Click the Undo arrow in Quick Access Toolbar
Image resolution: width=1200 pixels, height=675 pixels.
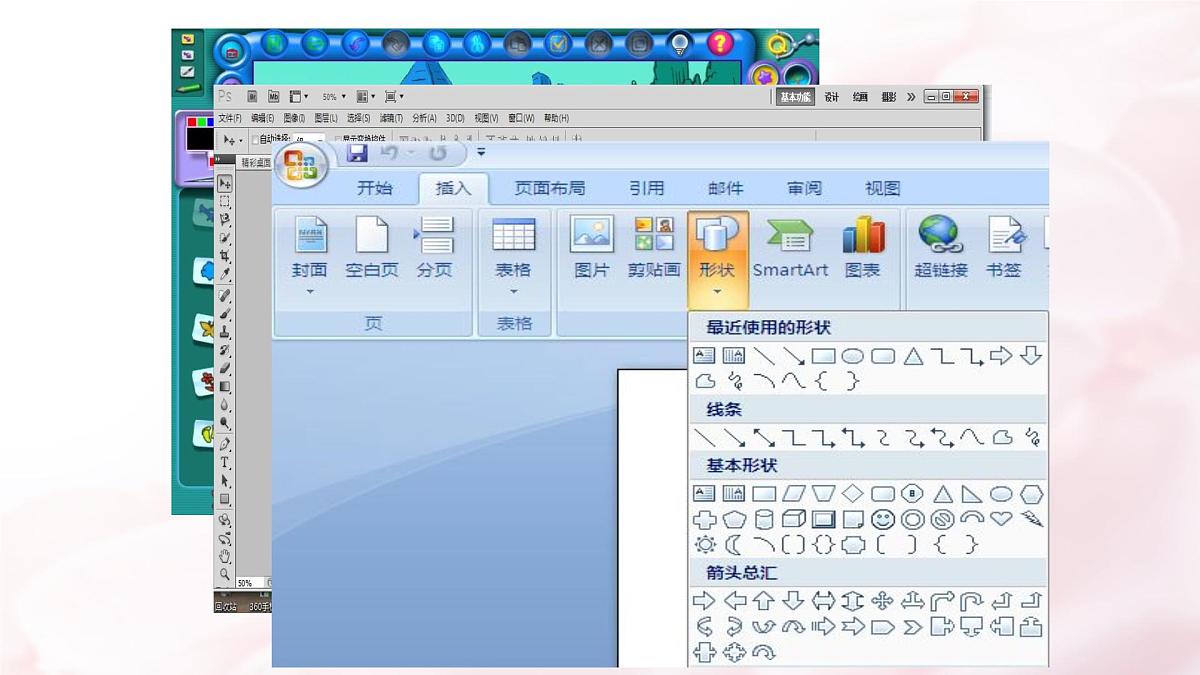click(390, 153)
